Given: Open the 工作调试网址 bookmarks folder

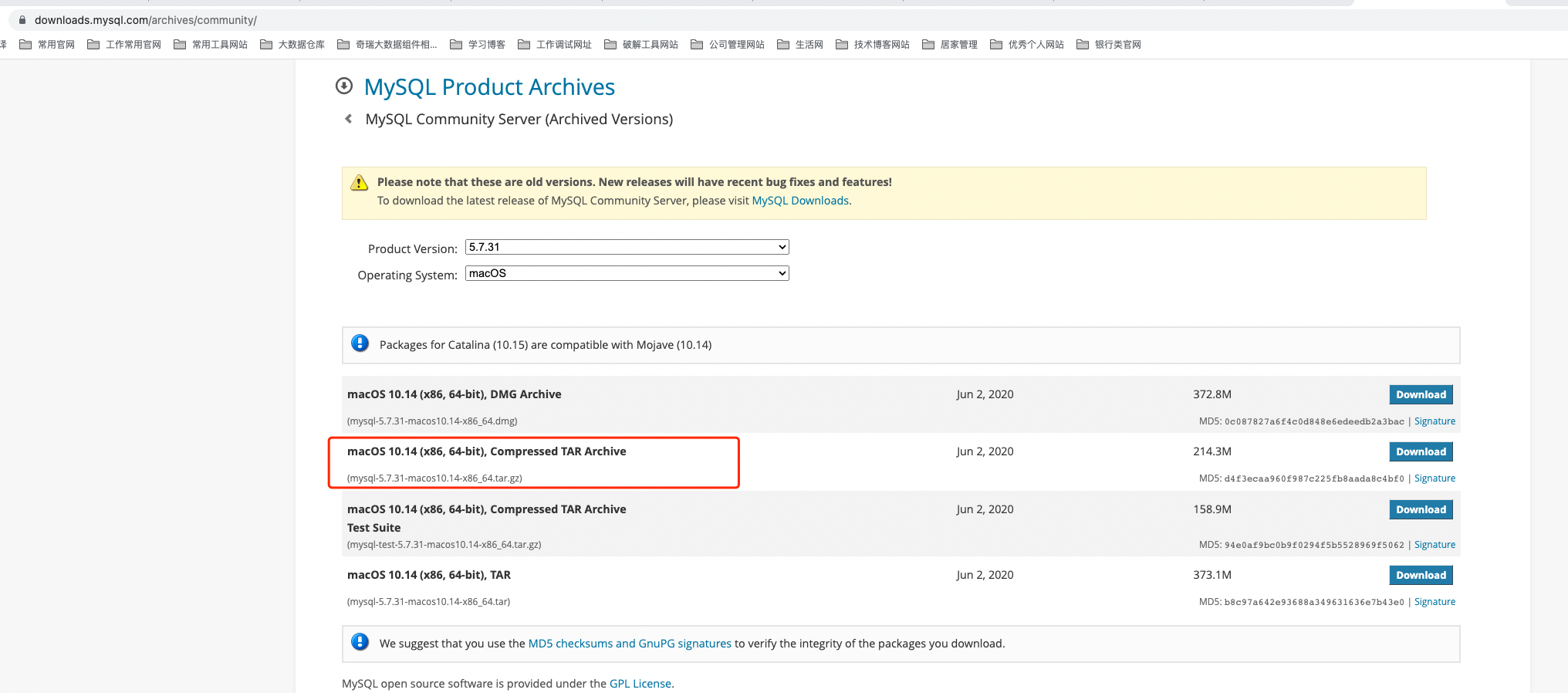Looking at the screenshot, I should click(x=555, y=45).
